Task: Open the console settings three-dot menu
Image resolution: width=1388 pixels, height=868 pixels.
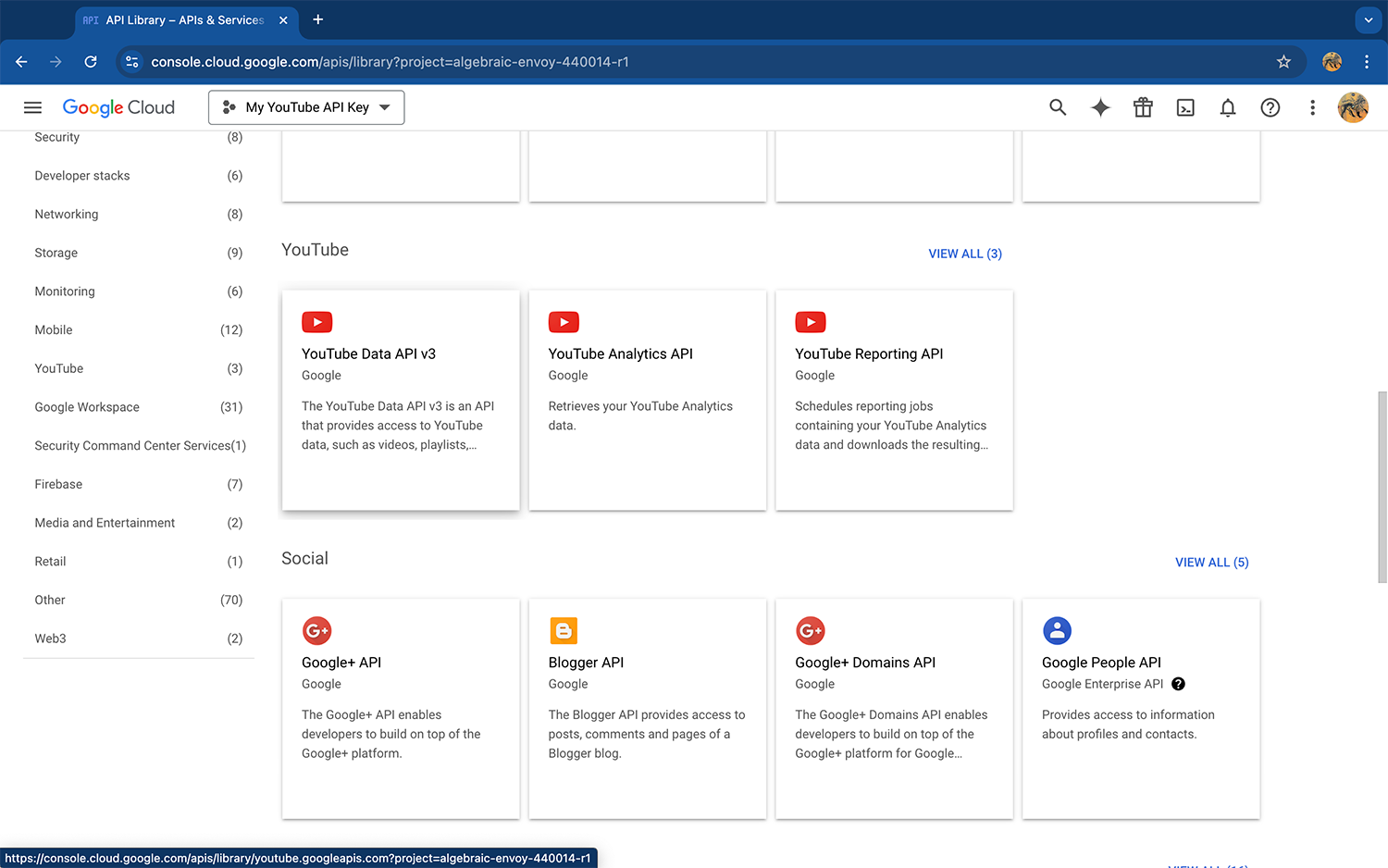Action: 1312,107
